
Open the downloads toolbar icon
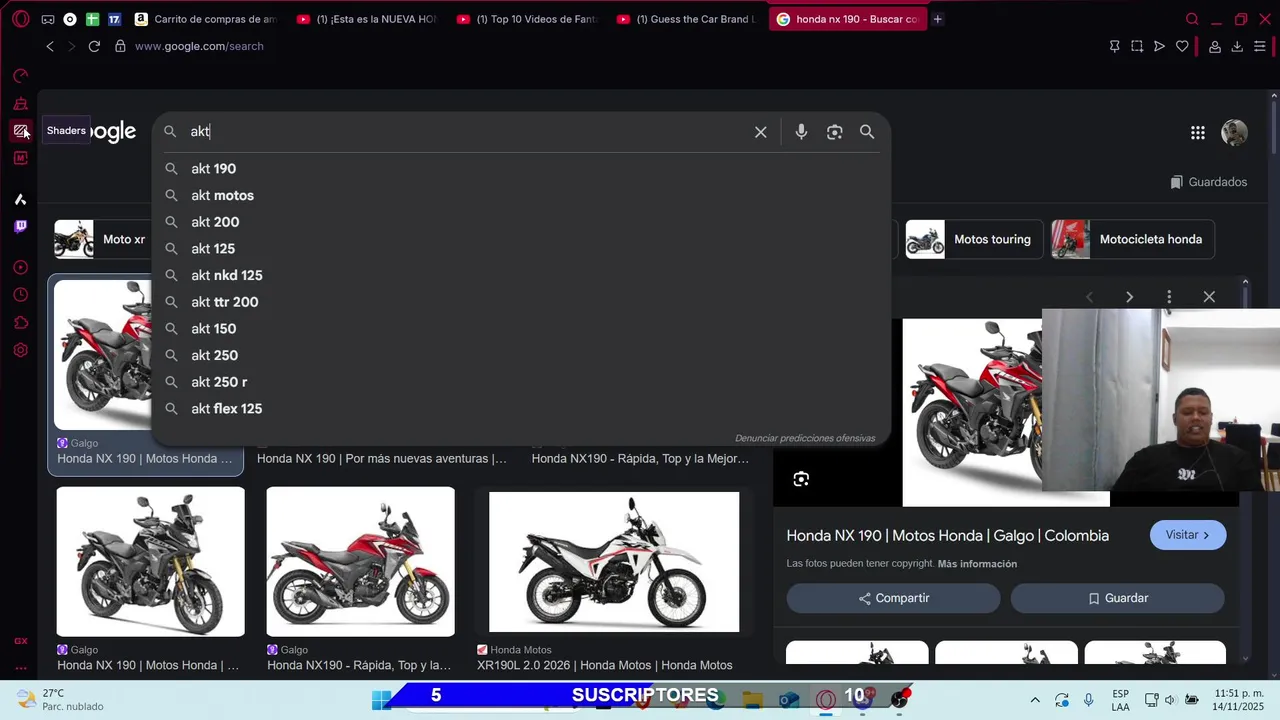1237,46
